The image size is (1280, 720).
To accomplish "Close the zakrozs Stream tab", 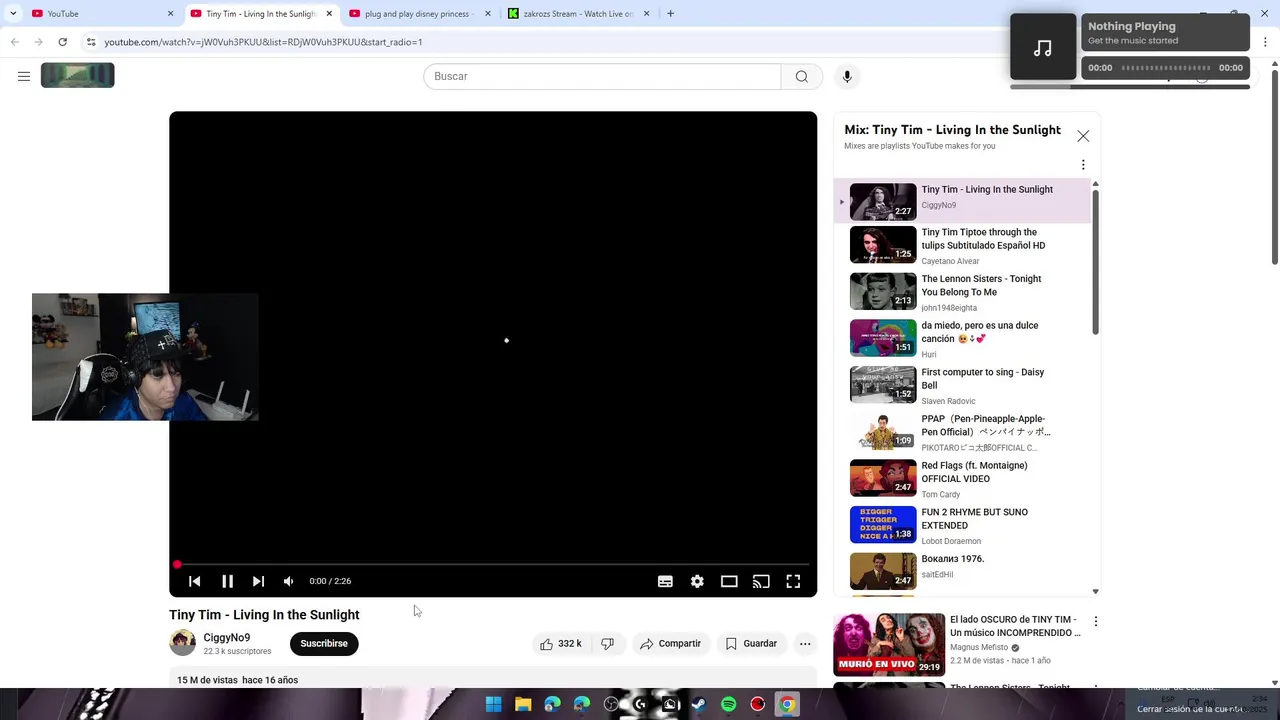I will pos(646,14).
